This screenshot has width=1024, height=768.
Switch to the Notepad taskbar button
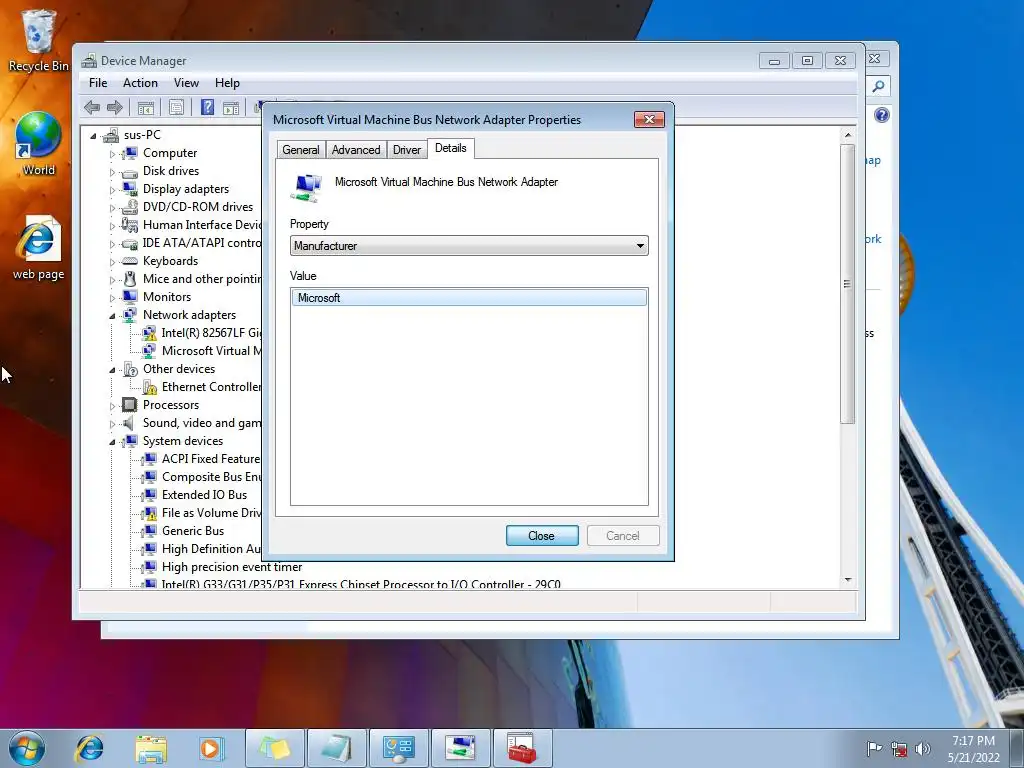click(x=337, y=748)
